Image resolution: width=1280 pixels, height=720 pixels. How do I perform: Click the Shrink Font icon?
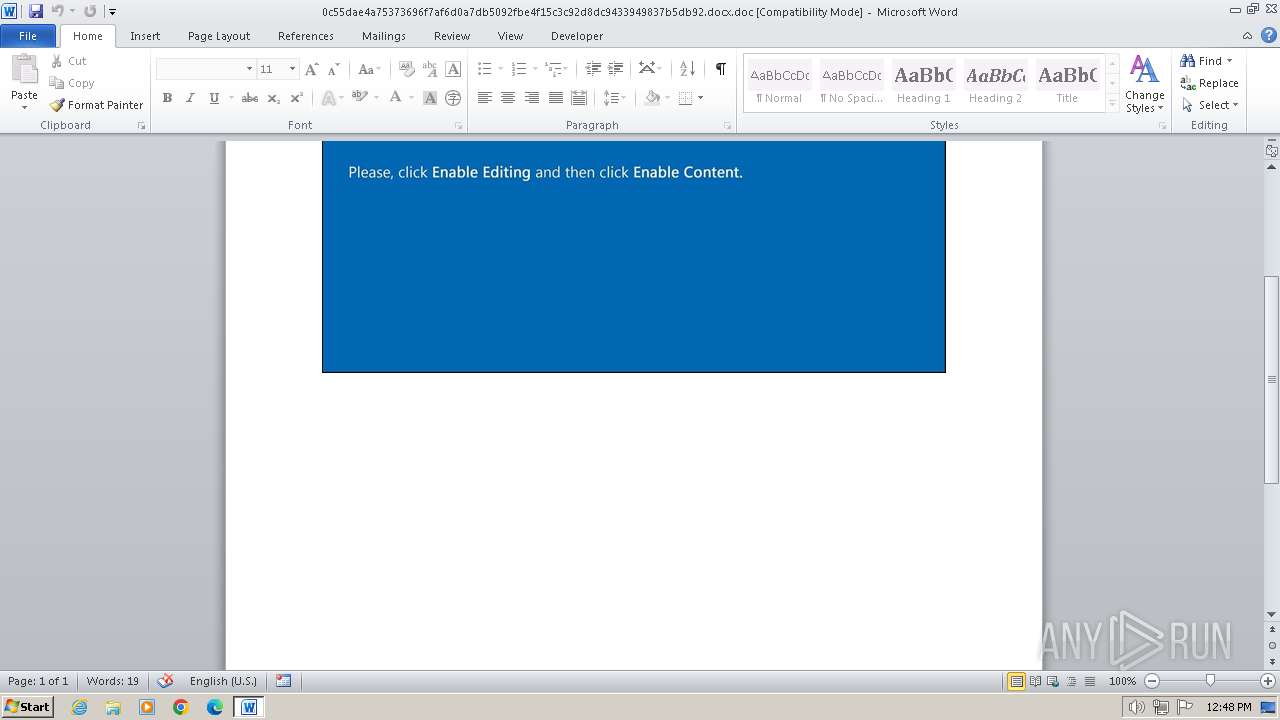click(334, 69)
